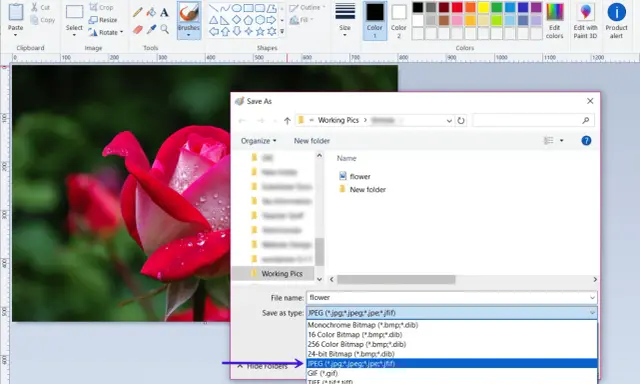Pick the yellow color swatch
This screenshot has height=384, width=640.
(483, 7)
